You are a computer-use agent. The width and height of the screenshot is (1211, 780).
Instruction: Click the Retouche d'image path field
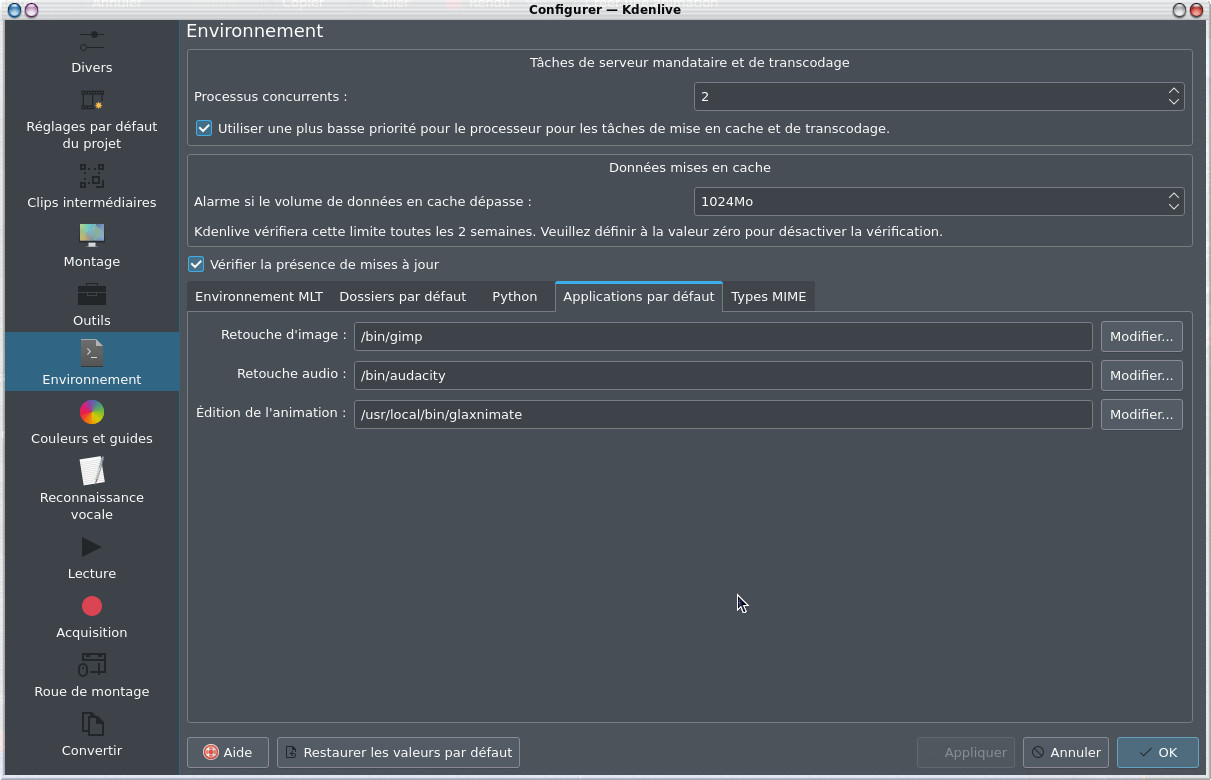(723, 336)
